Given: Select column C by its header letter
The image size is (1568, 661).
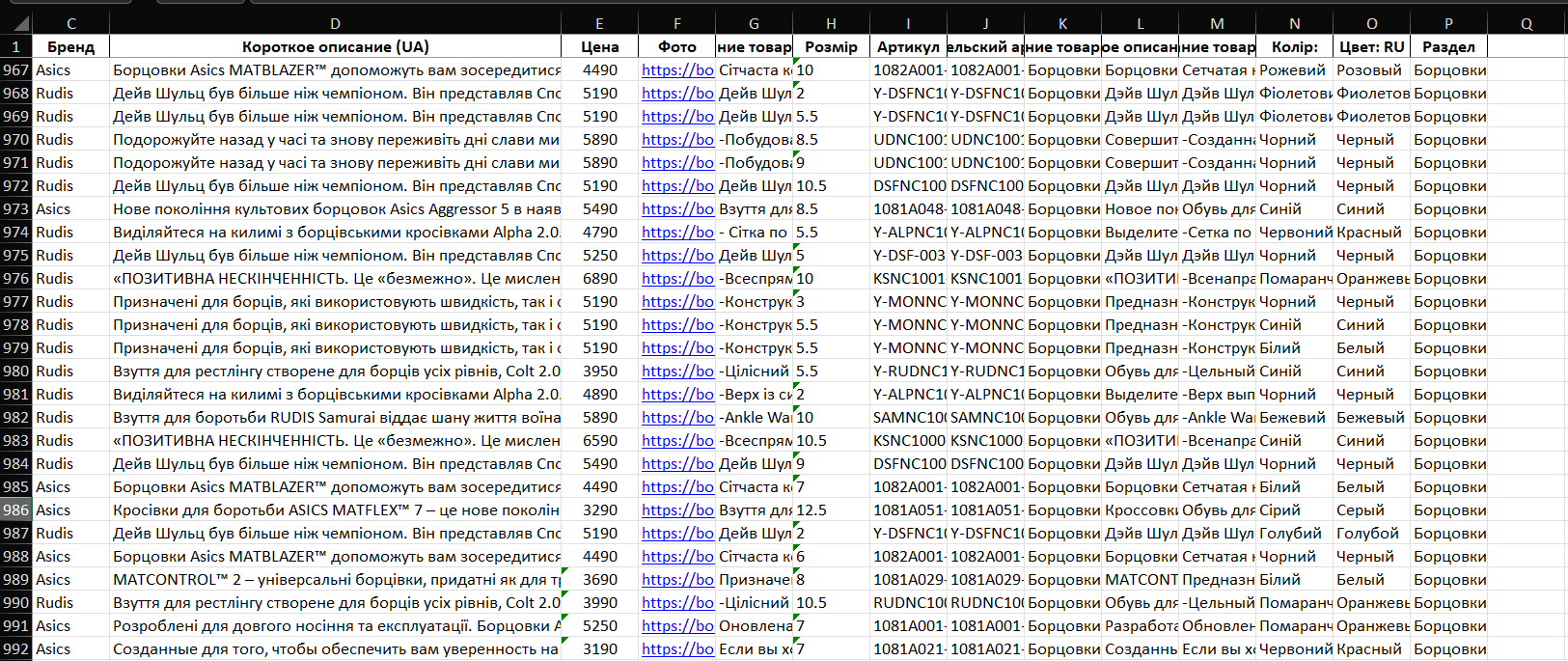Looking at the screenshot, I should pos(71,24).
